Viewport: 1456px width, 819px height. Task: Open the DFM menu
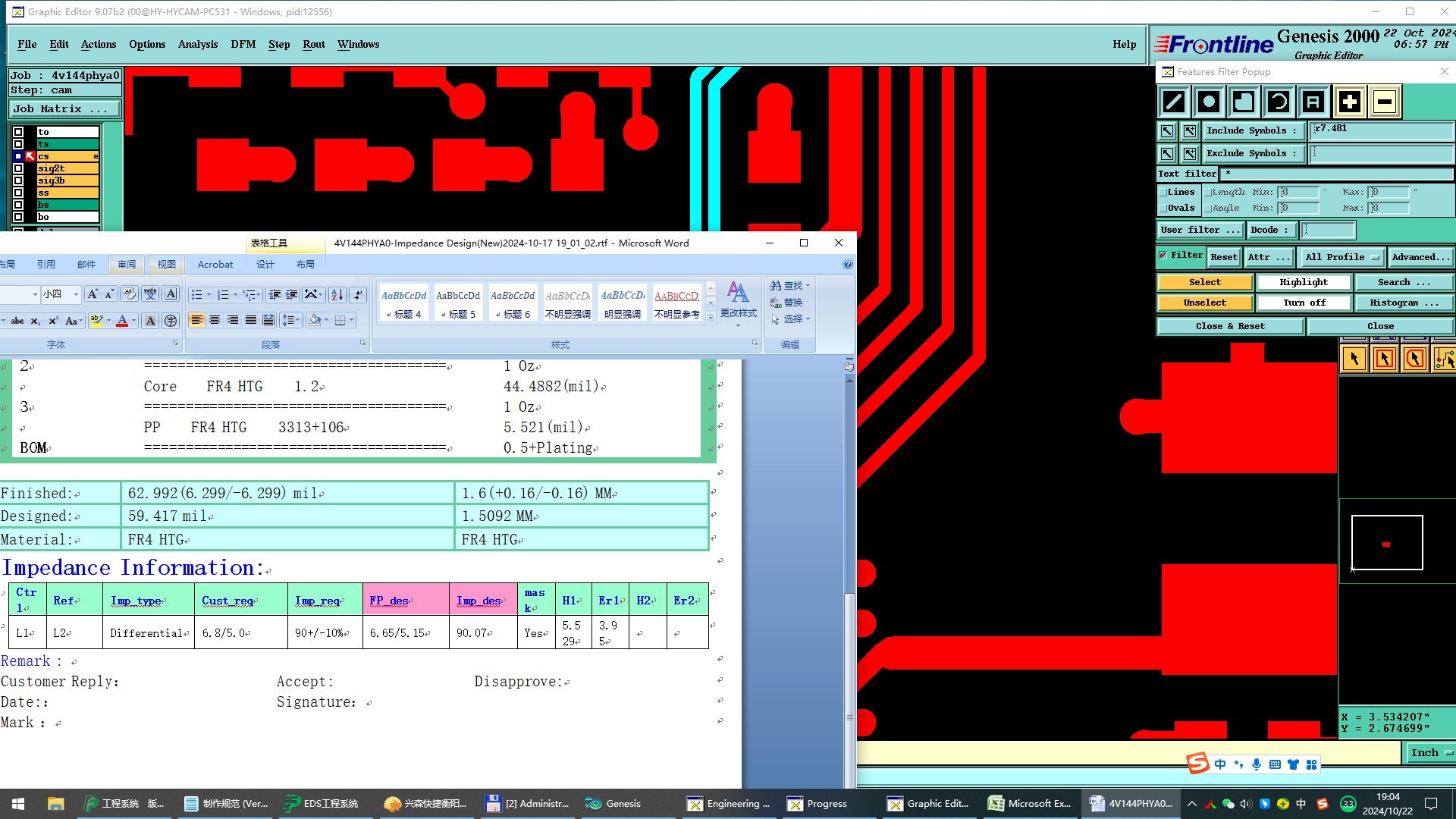243,45
